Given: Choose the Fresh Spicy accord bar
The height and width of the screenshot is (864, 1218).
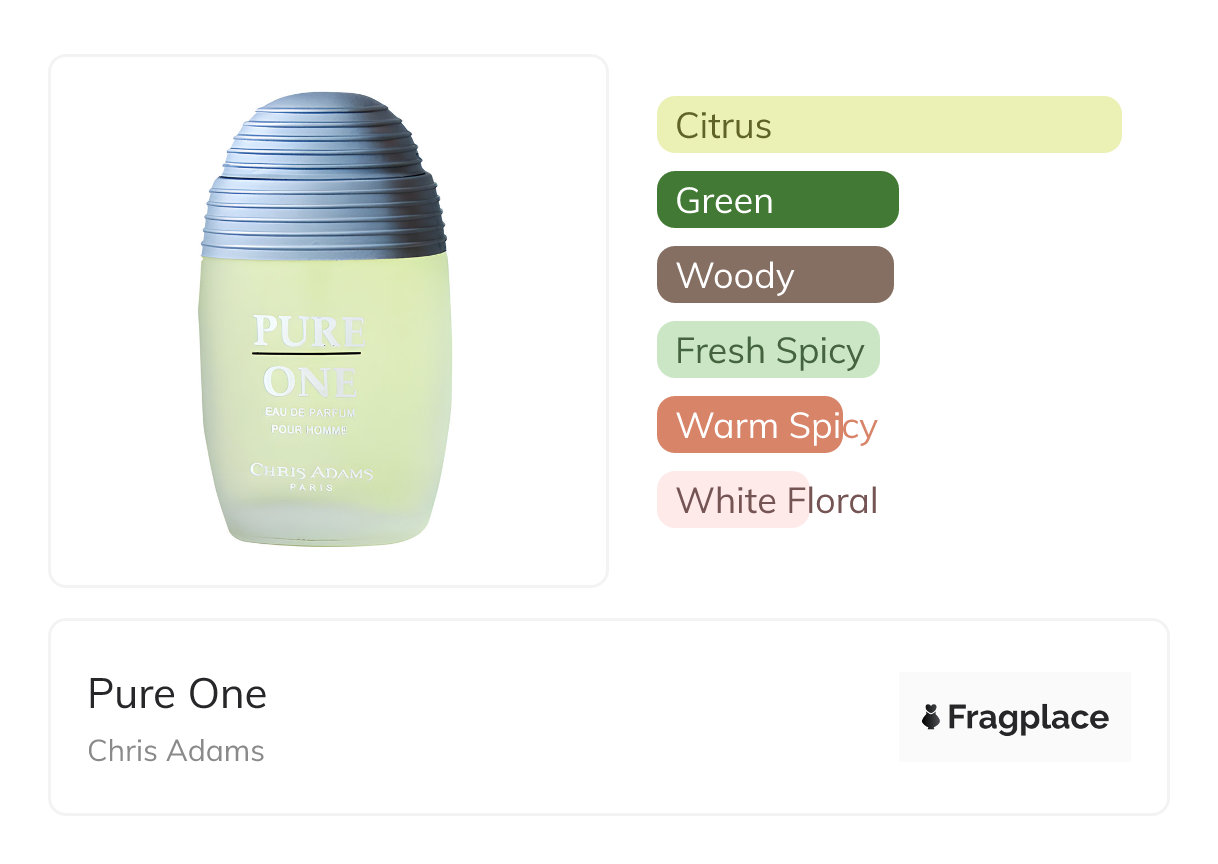Looking at the screenshot, I should [768, 350].
